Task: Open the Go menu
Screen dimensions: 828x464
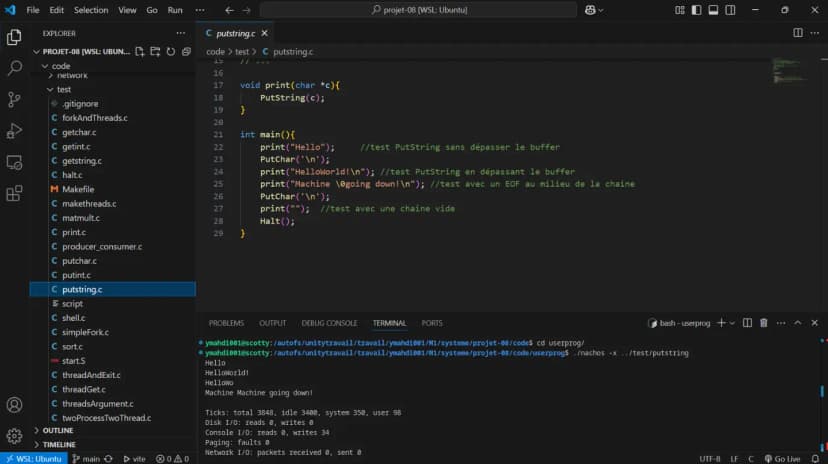Action: tap(152, 10)
